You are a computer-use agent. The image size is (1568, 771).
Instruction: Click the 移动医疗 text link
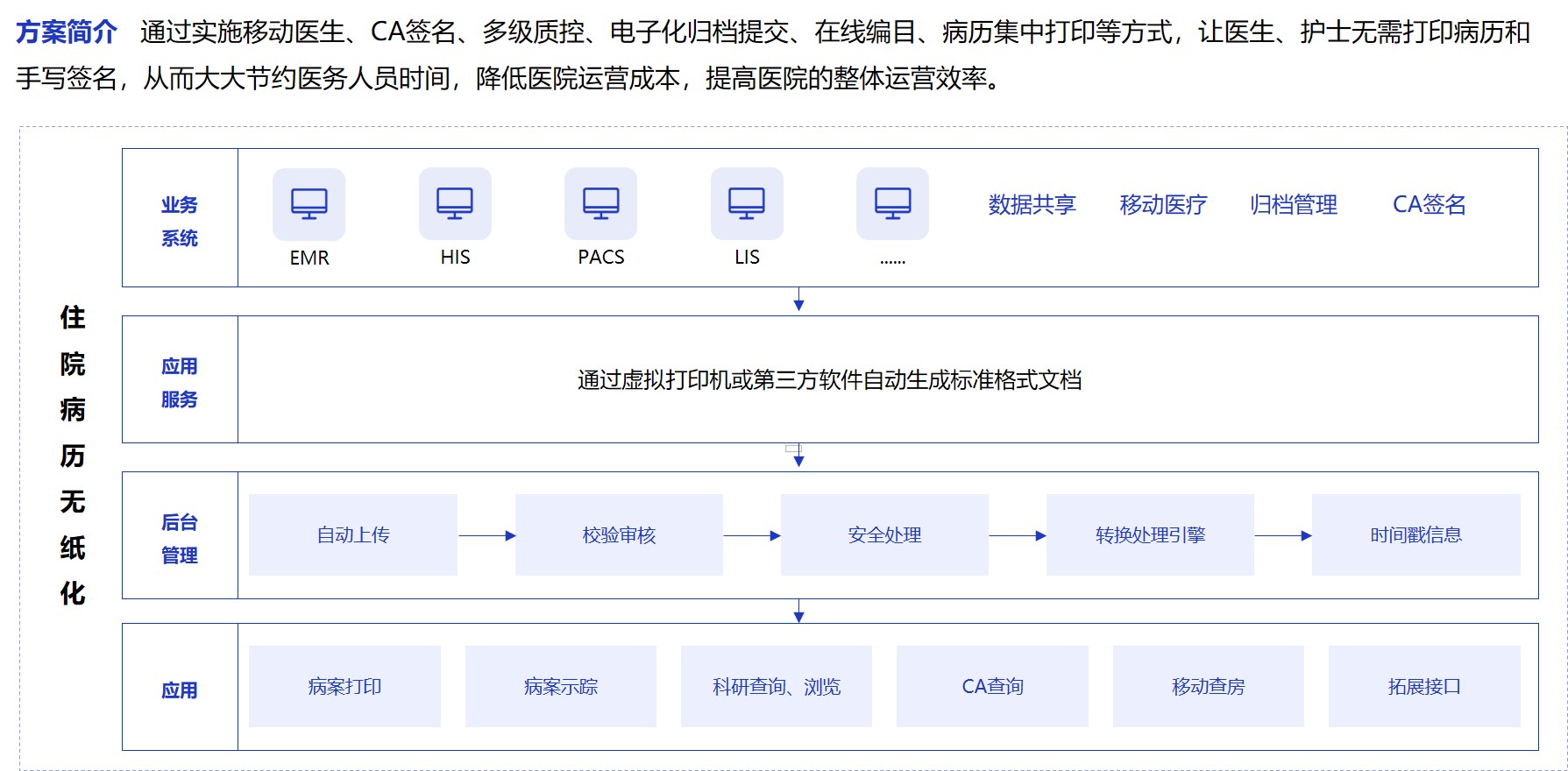coord(1163,205)
